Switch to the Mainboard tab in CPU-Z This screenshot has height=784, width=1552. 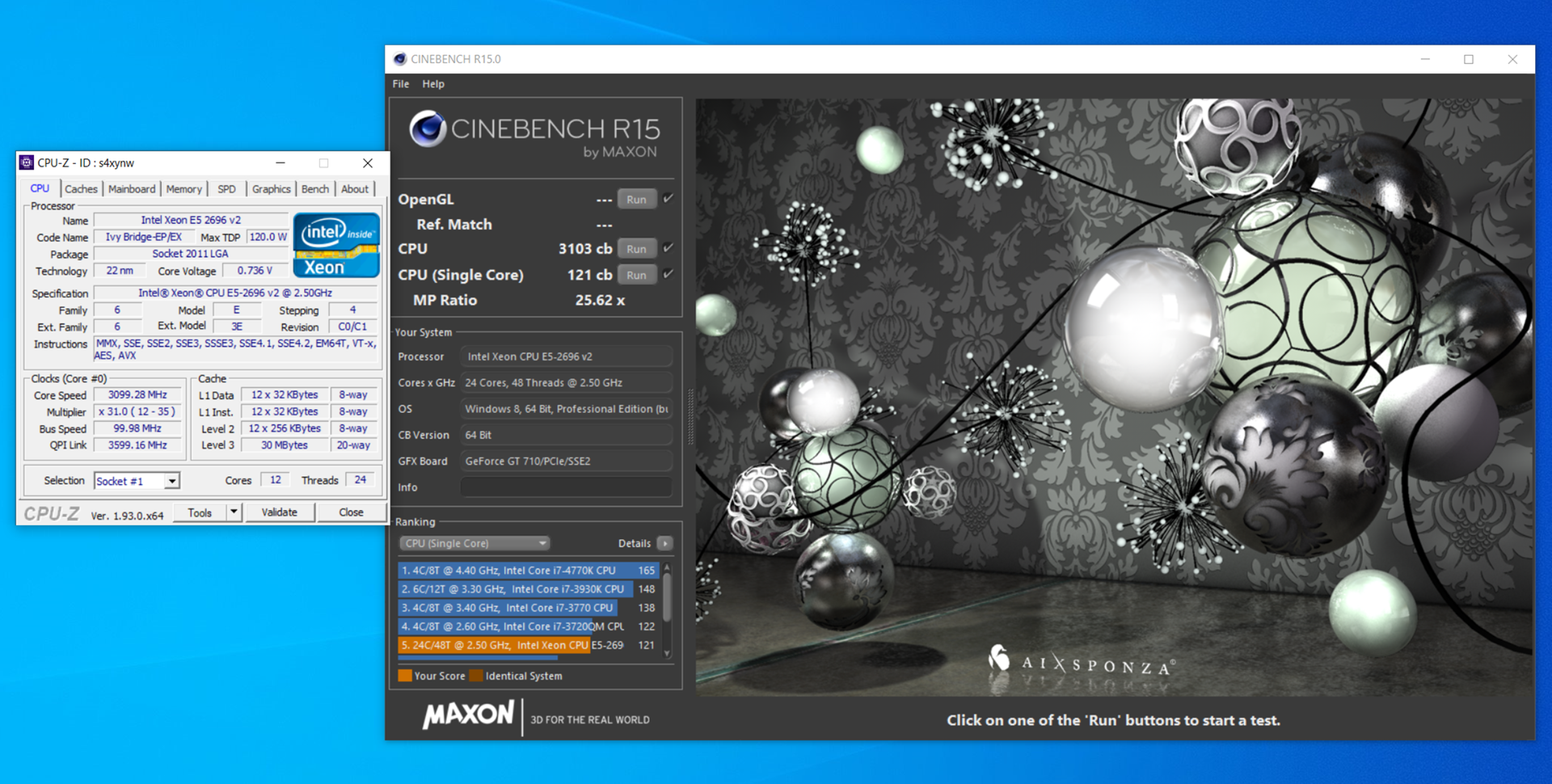click(132, 188)
